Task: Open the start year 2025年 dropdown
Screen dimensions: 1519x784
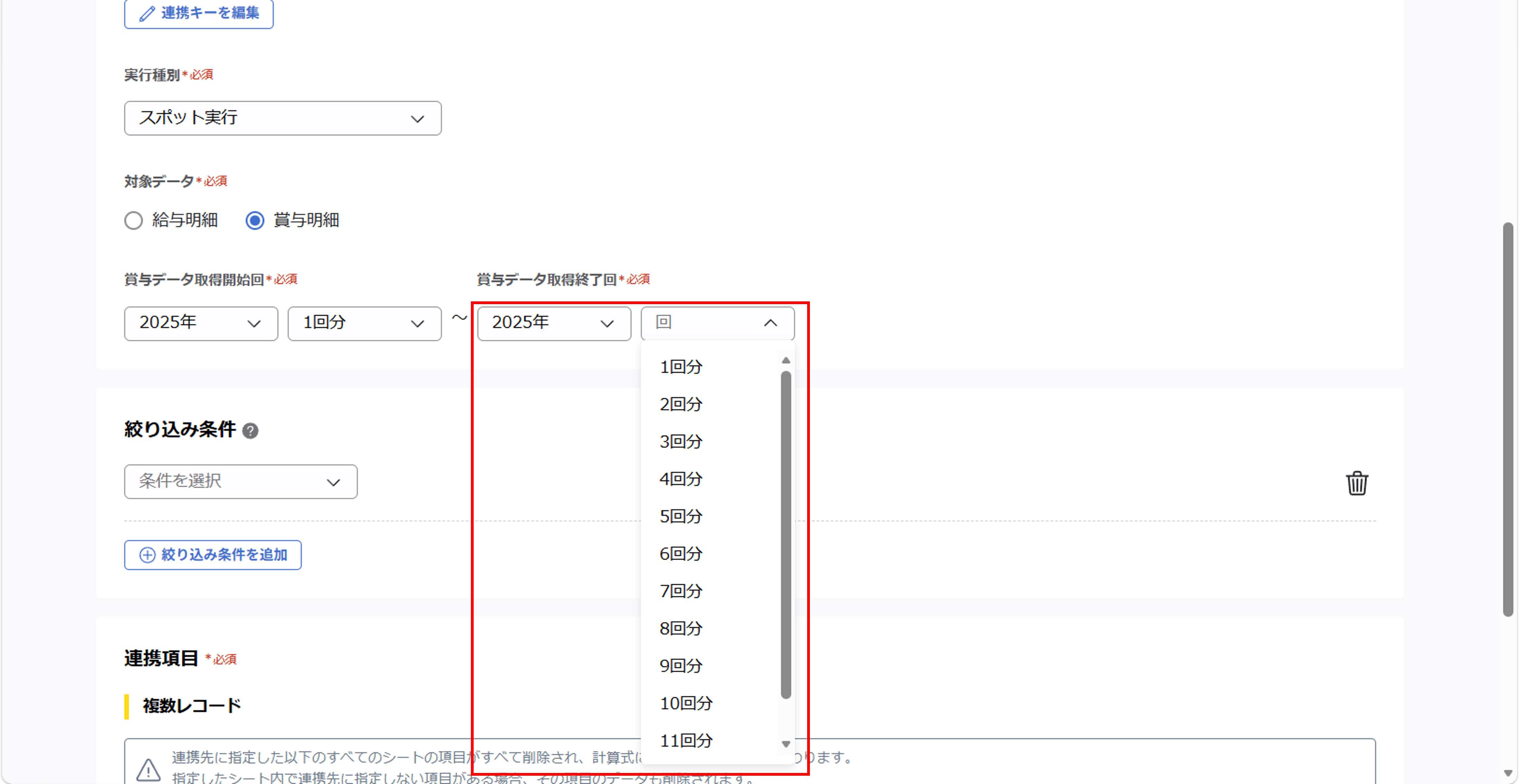Action: [x=201, y=323]
